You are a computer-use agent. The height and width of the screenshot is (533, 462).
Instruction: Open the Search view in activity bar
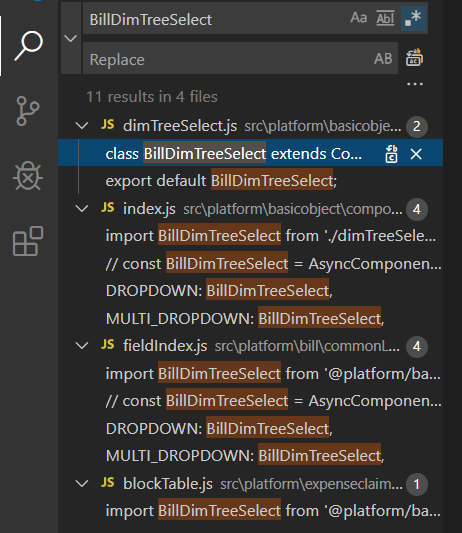point(29,46)
